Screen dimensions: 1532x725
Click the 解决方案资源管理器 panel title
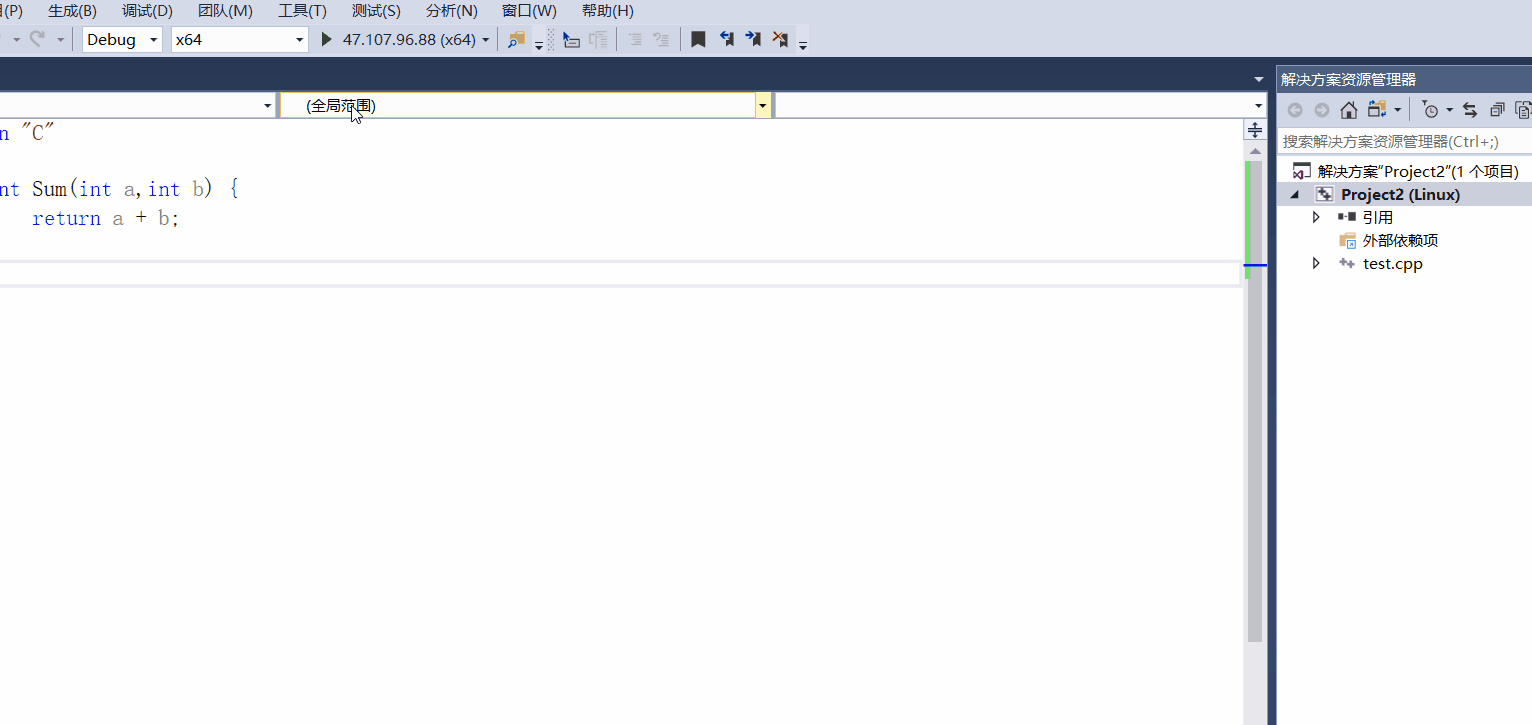pyautogui.click(x=1349, y=80)
